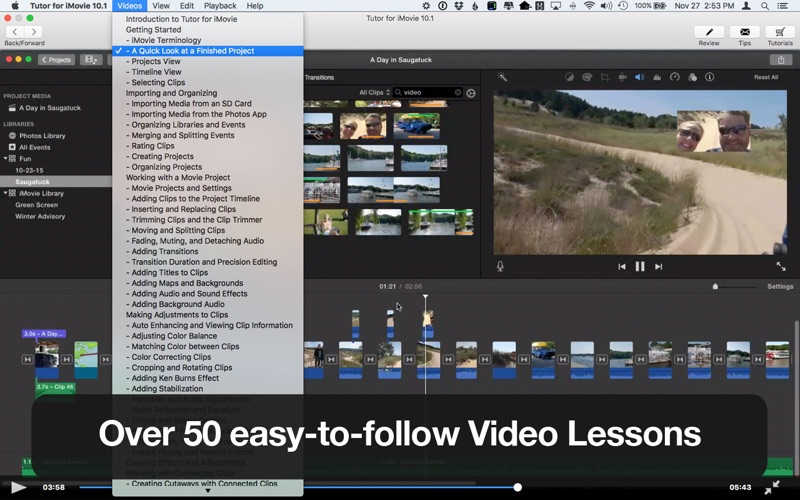Image resolution: width=800 pixels, height=500 pixels.
Task: Choose the checked 'A Quick Look at a Finished Project'
Action: click(208, 51)
